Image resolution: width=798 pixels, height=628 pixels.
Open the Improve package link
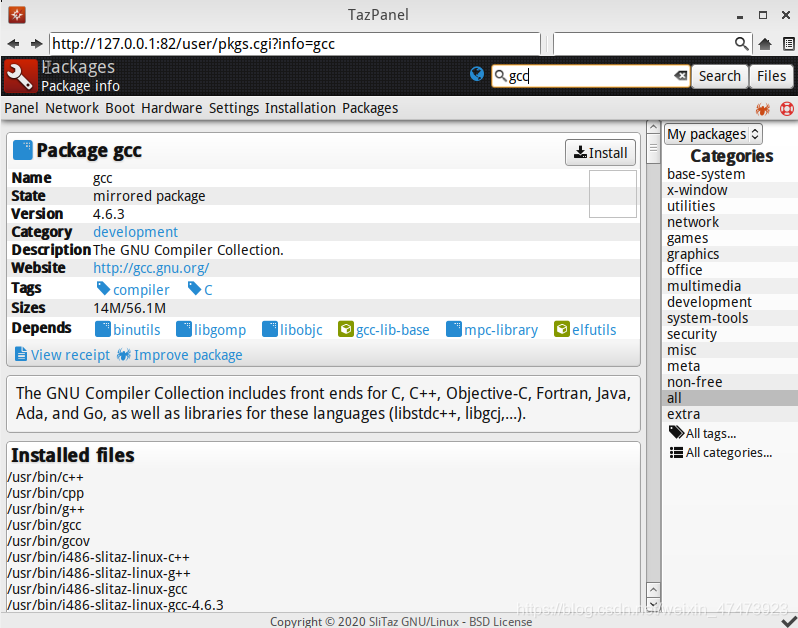188,355
